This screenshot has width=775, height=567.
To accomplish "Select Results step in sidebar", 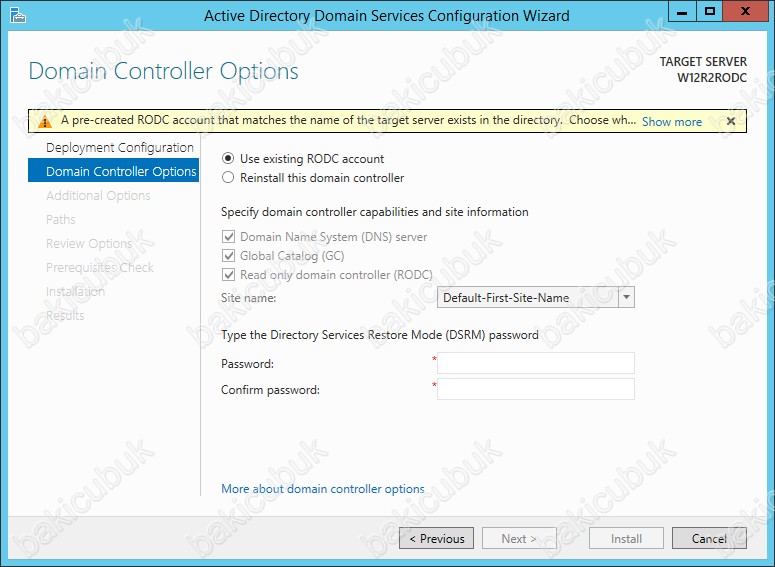I will (x=65, y=315).
